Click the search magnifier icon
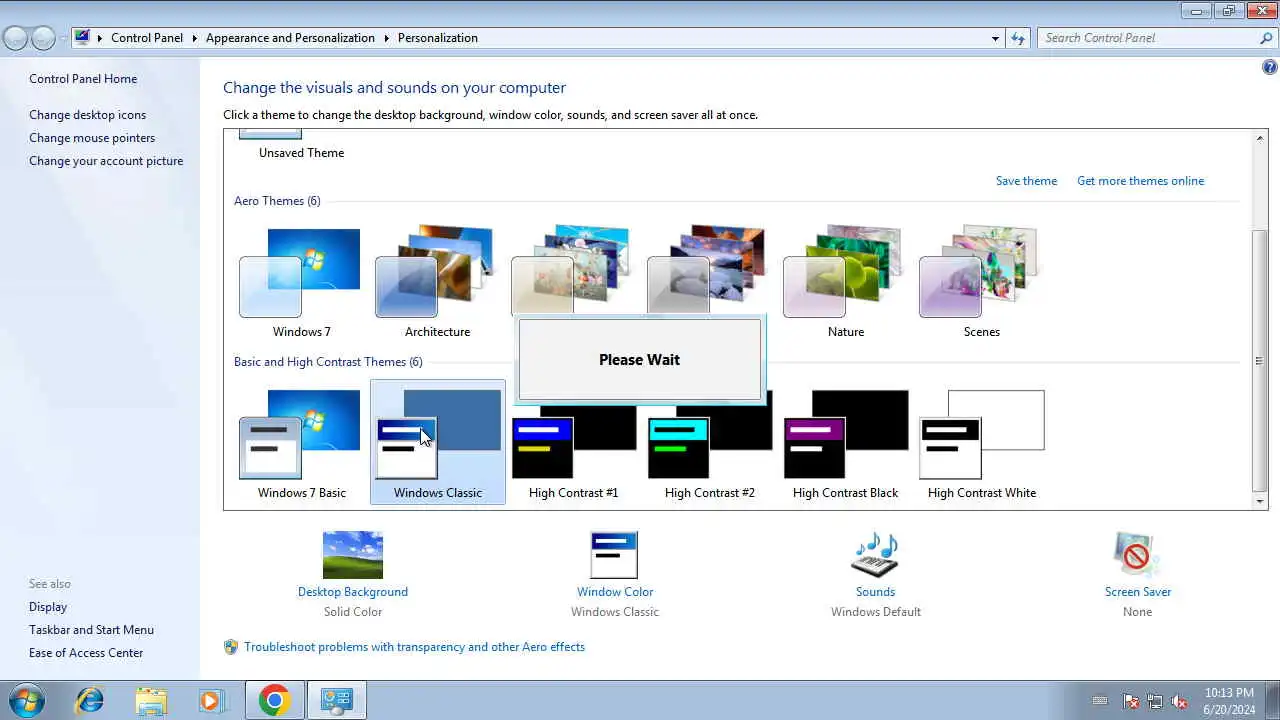The width and height of the screenshot is (1280, 720). (x=1266, y=38)
